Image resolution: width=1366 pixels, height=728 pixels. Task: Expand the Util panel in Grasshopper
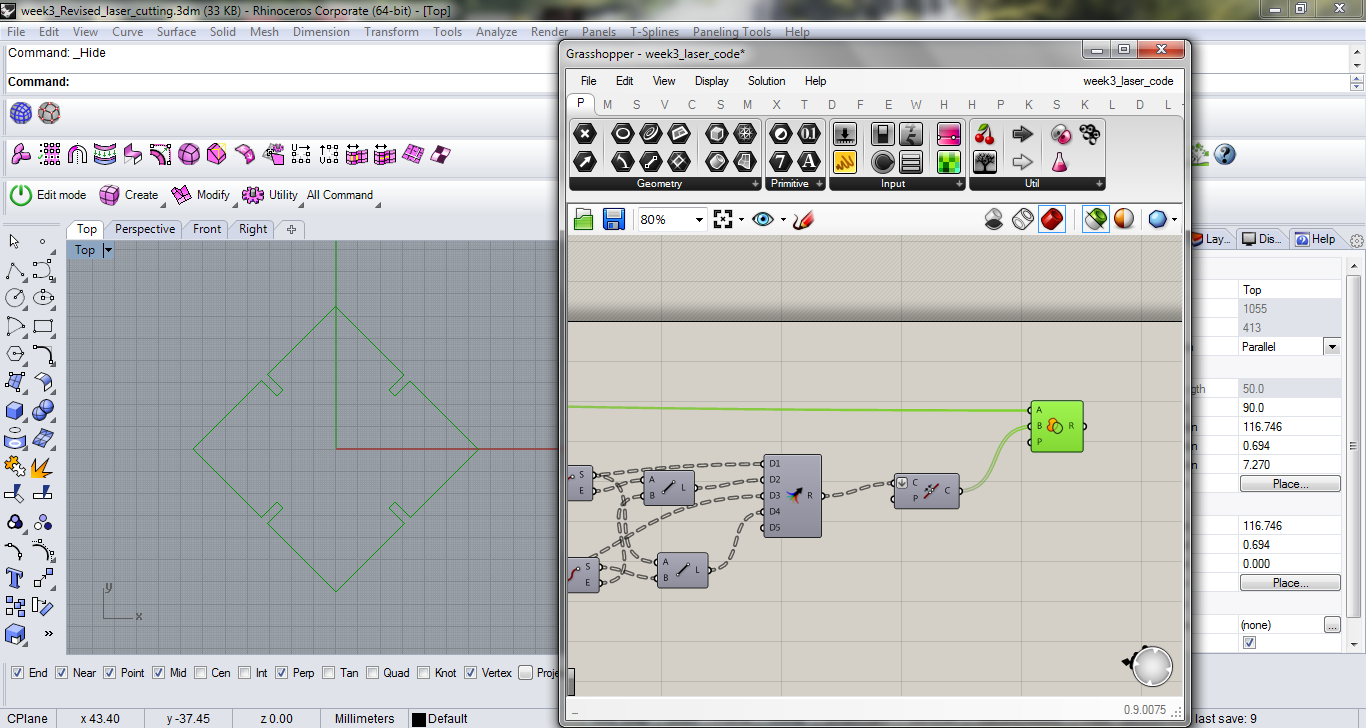pyautogui.click(x=1100, y=184)
